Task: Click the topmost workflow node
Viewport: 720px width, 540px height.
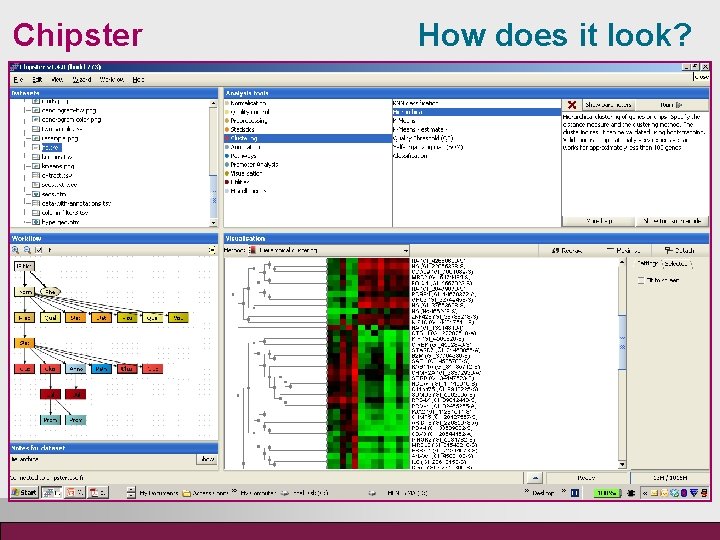Action: (24, 266)
